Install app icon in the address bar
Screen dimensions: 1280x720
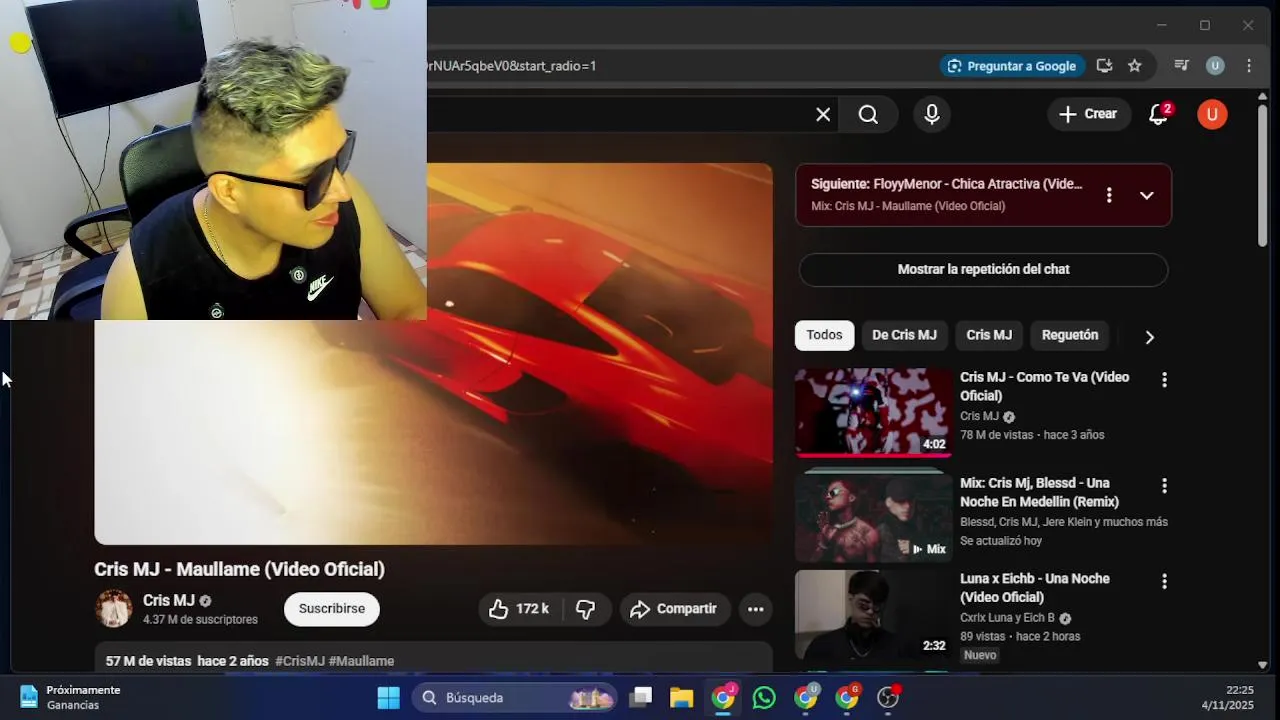[x=1104, y=66]
